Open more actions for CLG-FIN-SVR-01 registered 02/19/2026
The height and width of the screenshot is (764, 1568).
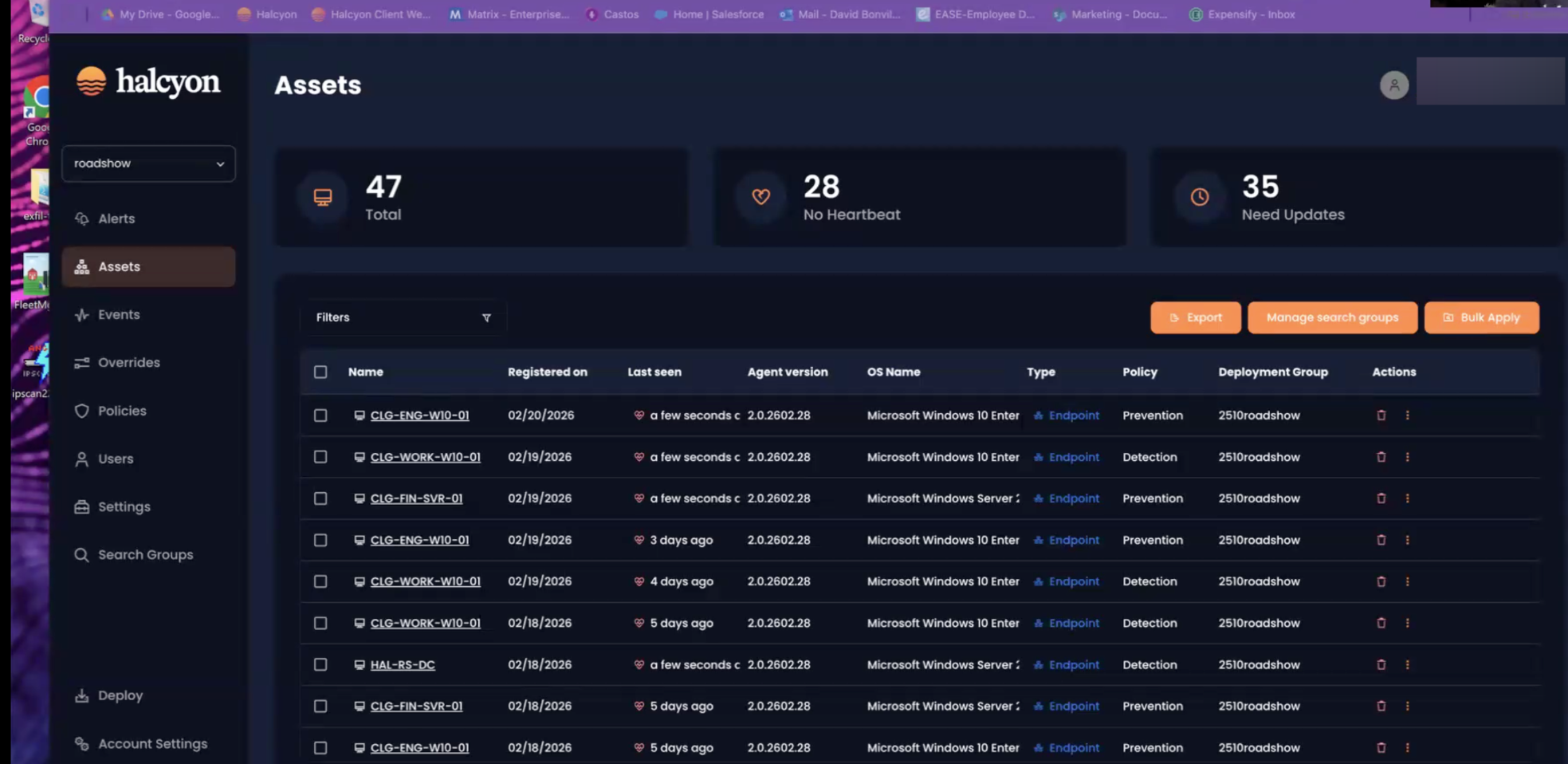tap(1408, 498)
